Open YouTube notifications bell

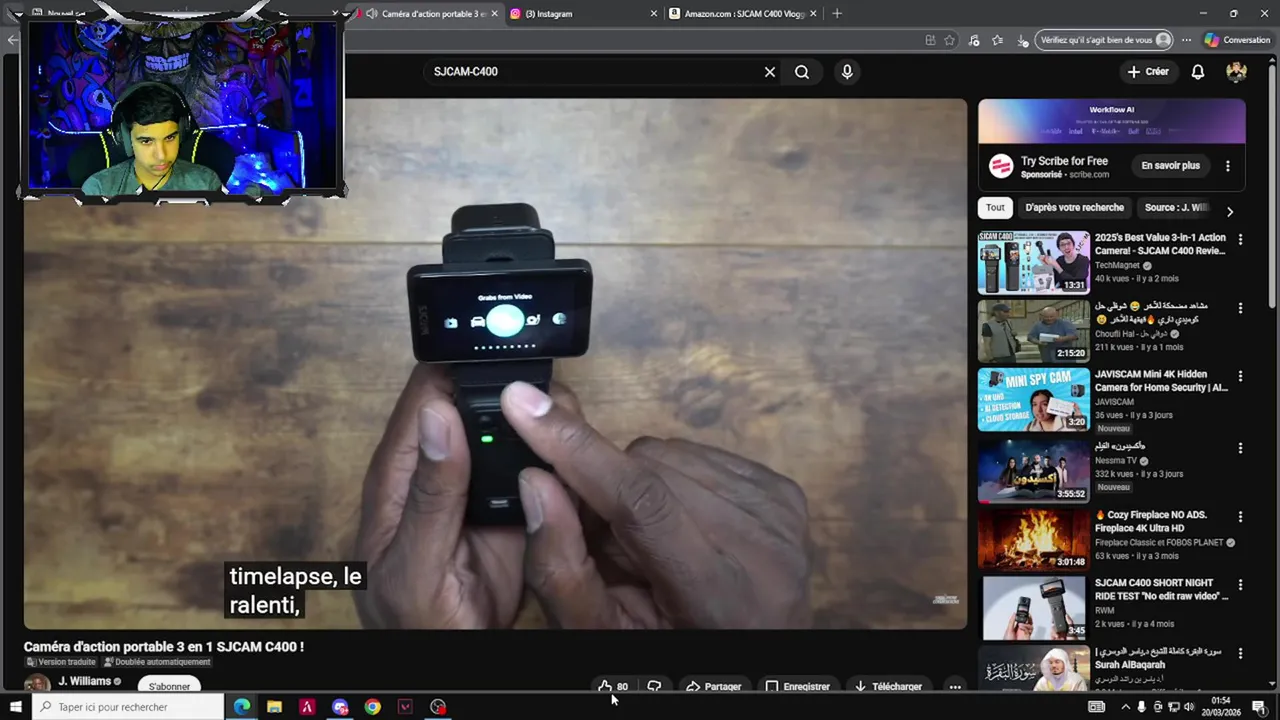pos(1197,72)
